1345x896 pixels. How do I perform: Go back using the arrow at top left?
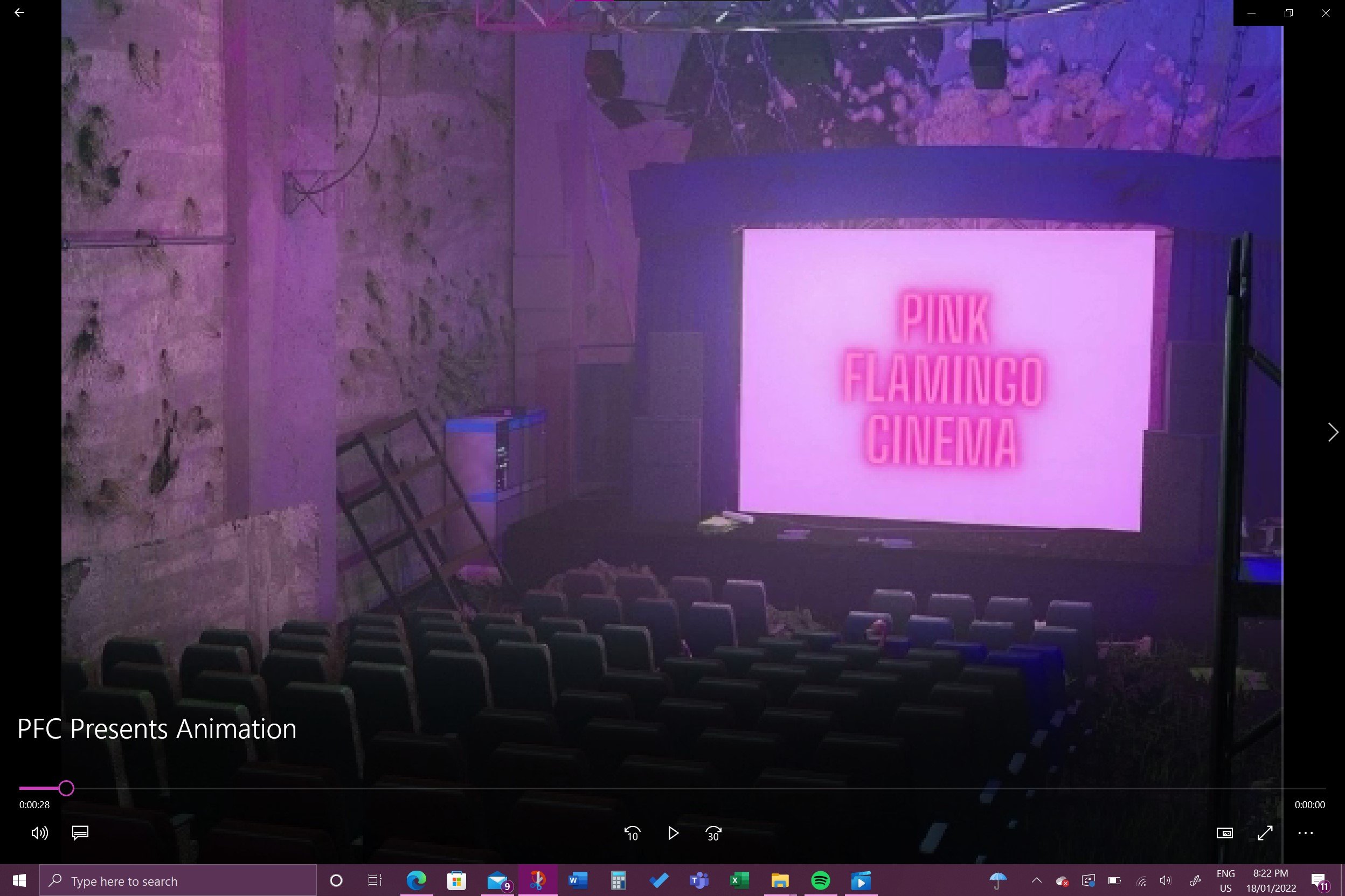[x=19, y=12]
